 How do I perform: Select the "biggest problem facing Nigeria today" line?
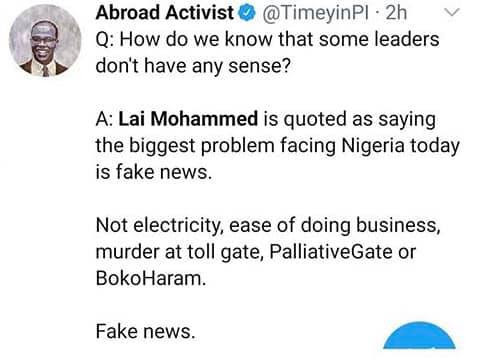click(278, 146)
